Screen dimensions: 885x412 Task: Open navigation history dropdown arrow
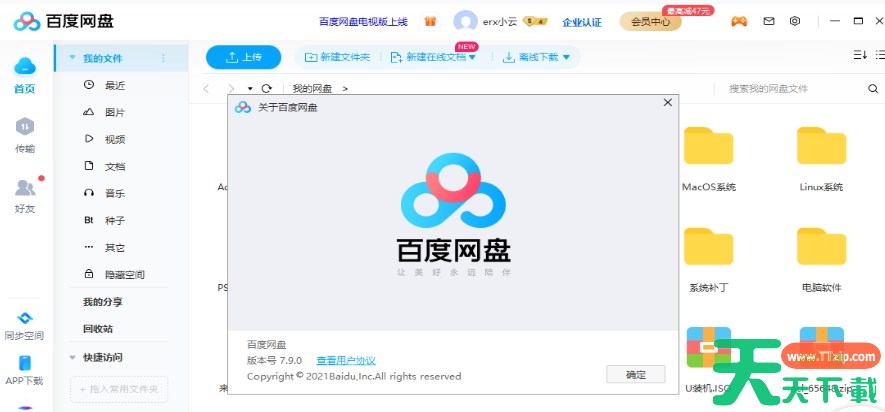250,89
